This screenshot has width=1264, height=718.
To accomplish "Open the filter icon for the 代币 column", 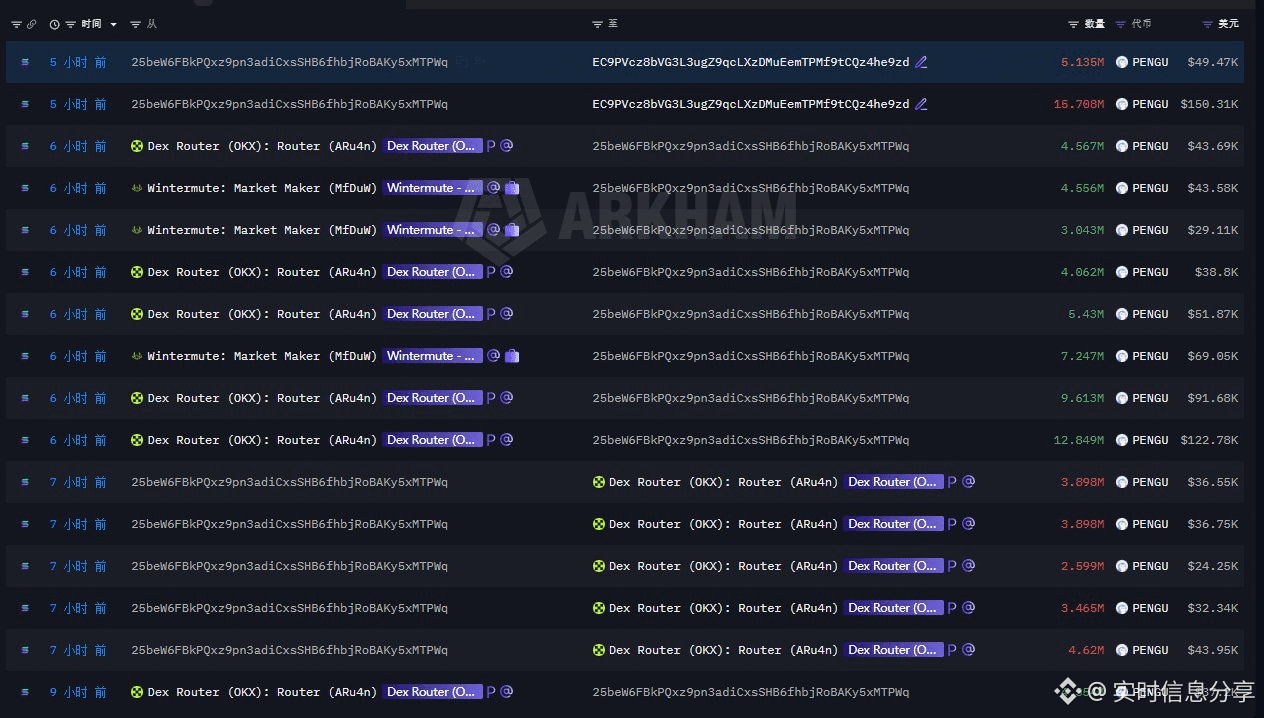I will coord(1120,24).
